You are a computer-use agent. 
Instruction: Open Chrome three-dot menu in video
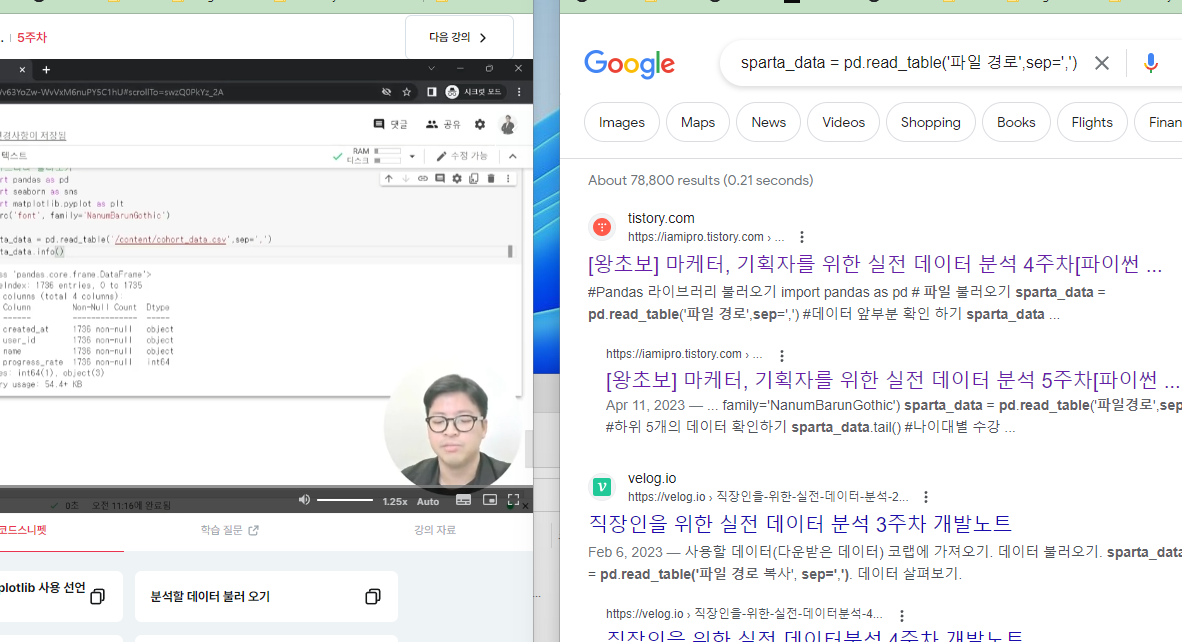click(x=519, y=92)
